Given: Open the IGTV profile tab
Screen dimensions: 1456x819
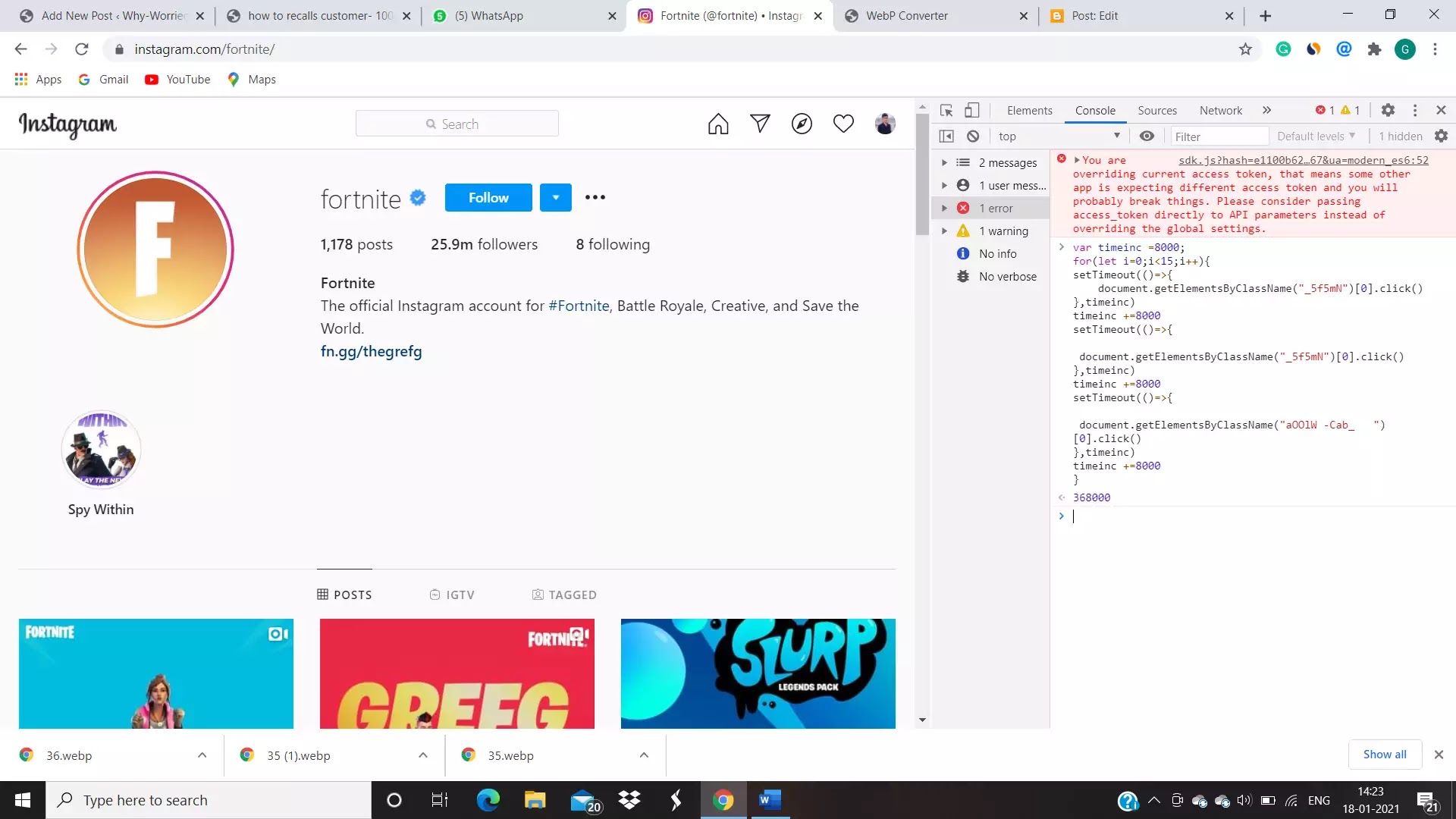Looking at the screenshot, I should pos(452,595).
